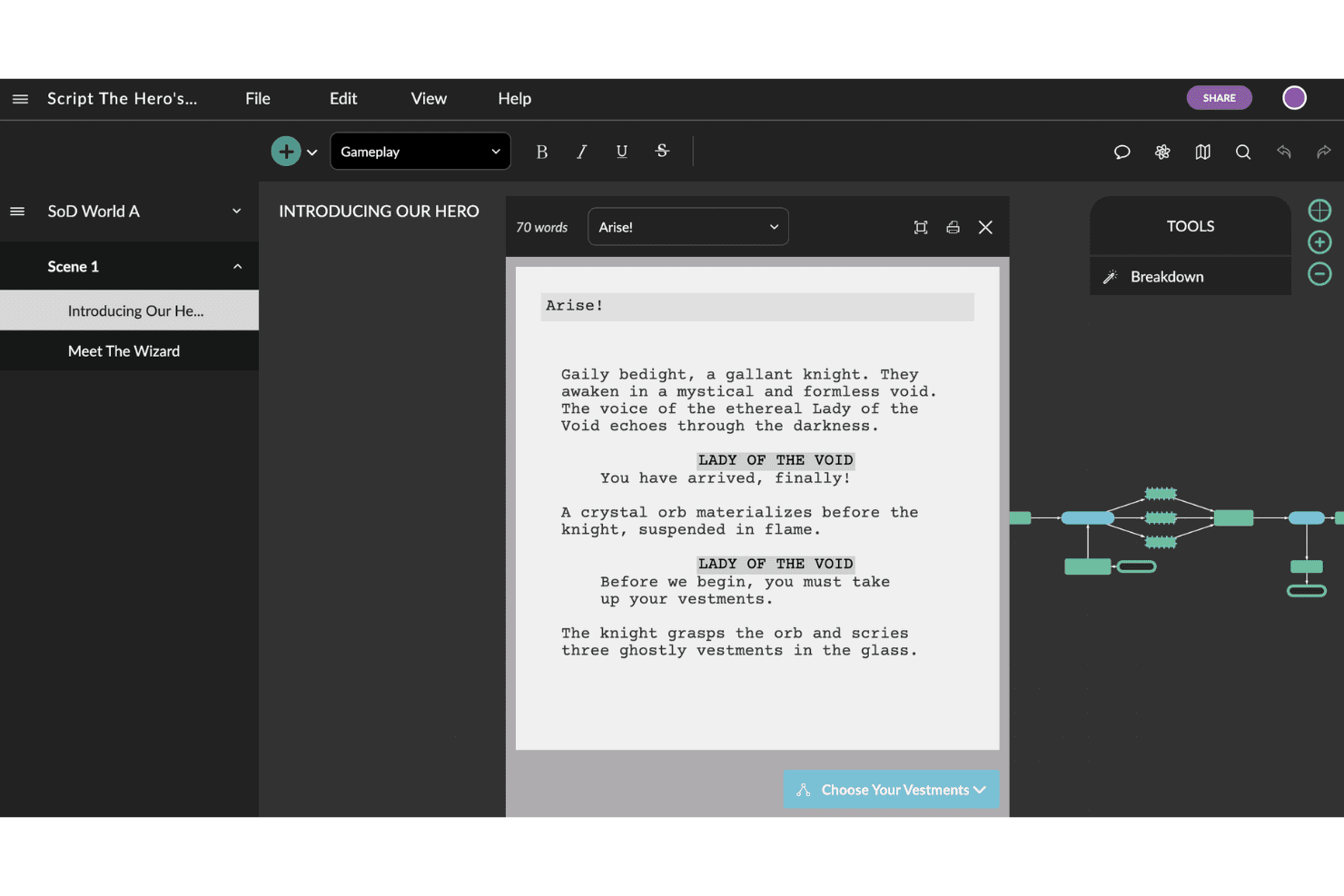Screen dimensions: 1344x896
Task: Click the user profile avatar
Action: click(1294, 98)
